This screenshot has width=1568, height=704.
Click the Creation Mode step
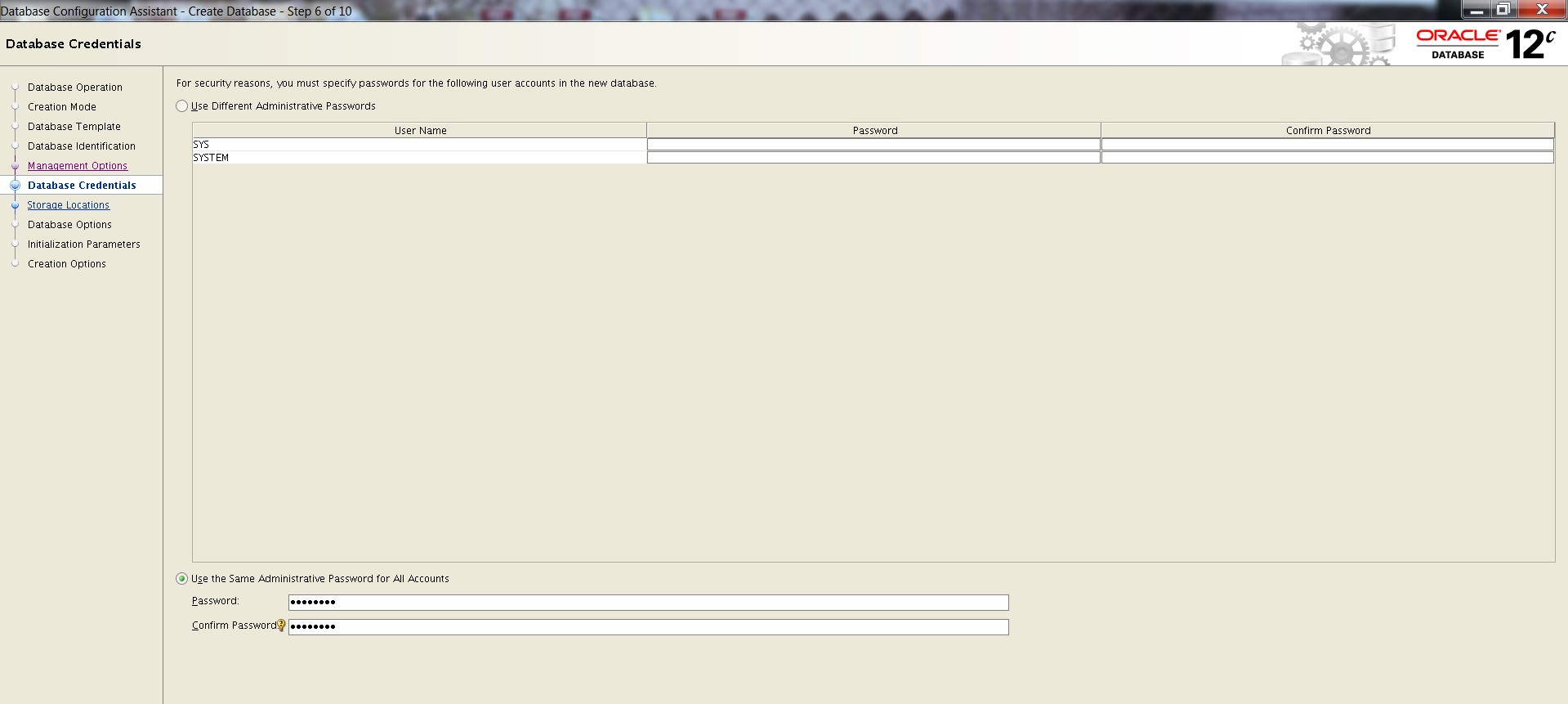point(62,107)
